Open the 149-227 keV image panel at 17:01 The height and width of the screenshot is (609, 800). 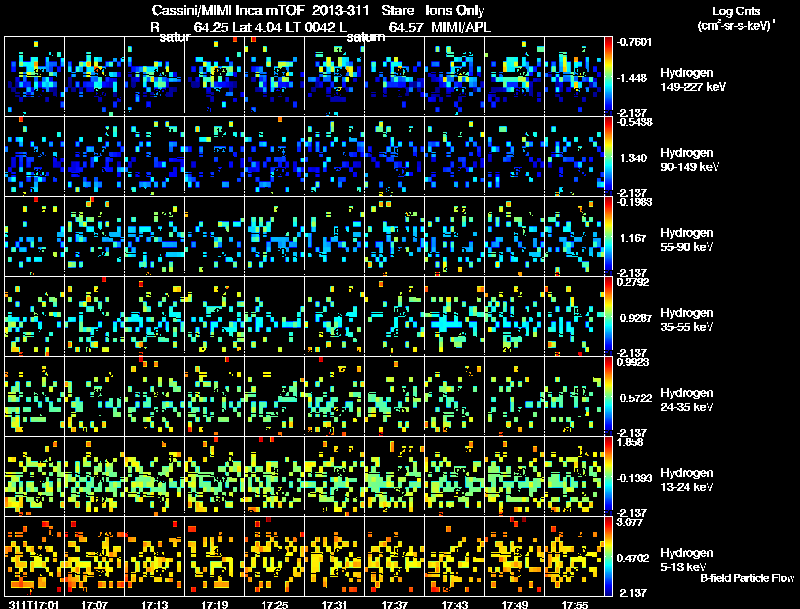(x=35, y=76)
